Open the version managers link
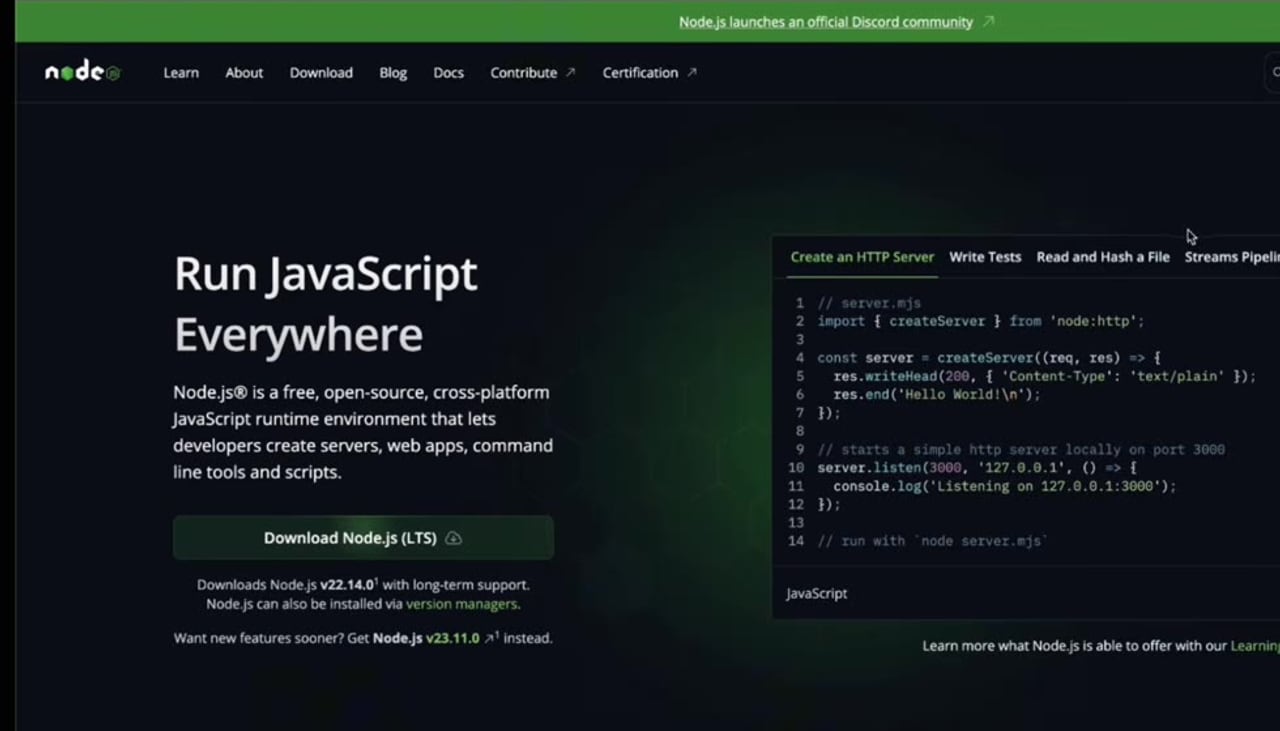Screen dimensions: 1280x731 click(463, 604)
